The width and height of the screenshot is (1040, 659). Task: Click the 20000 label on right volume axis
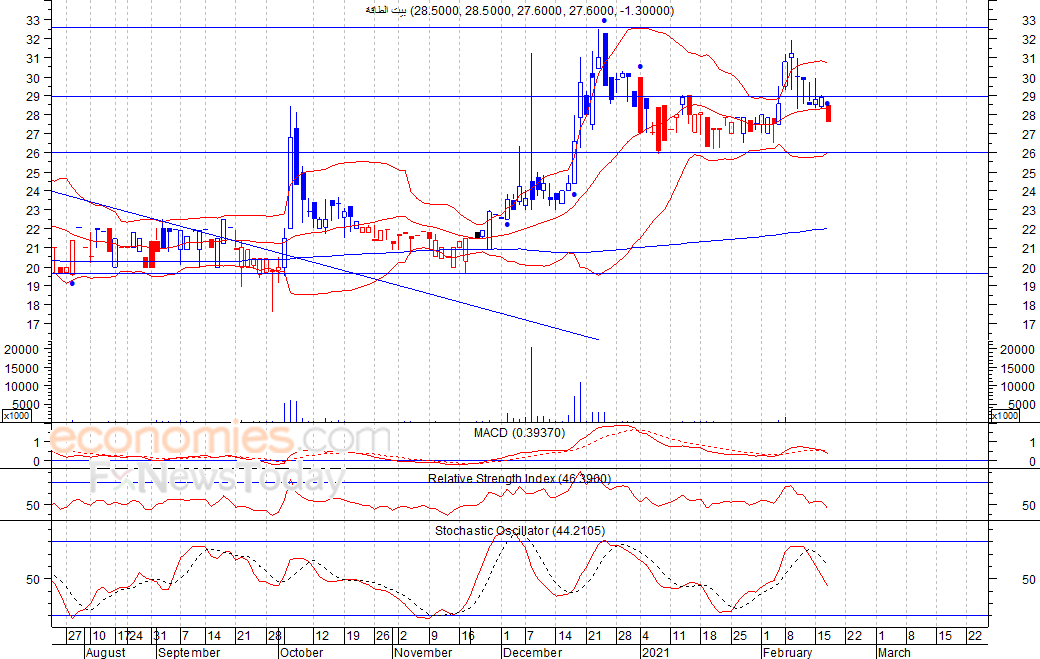coord(1015,349)
